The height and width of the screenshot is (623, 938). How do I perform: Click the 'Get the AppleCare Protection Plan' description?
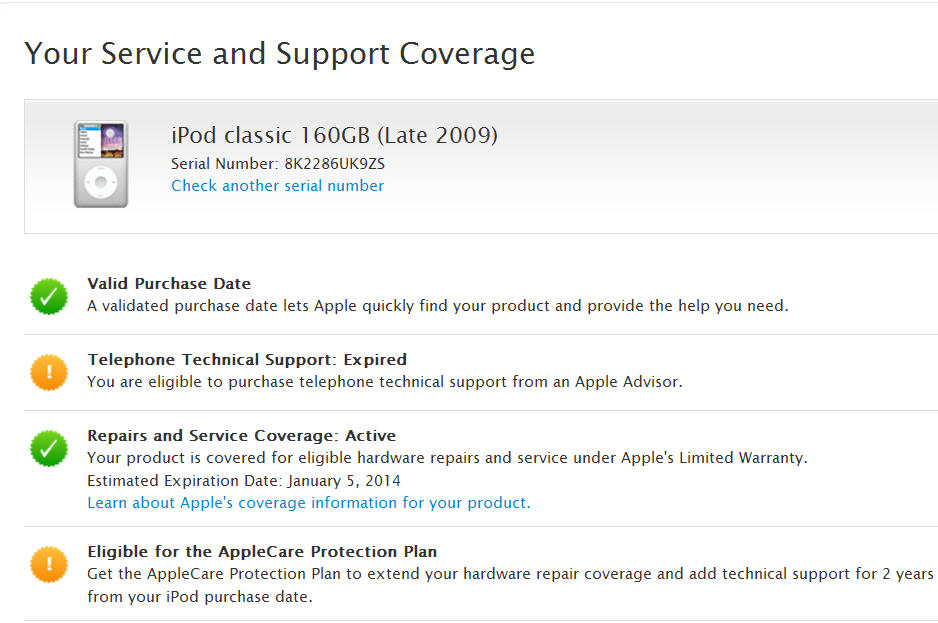tap(510, 575)
